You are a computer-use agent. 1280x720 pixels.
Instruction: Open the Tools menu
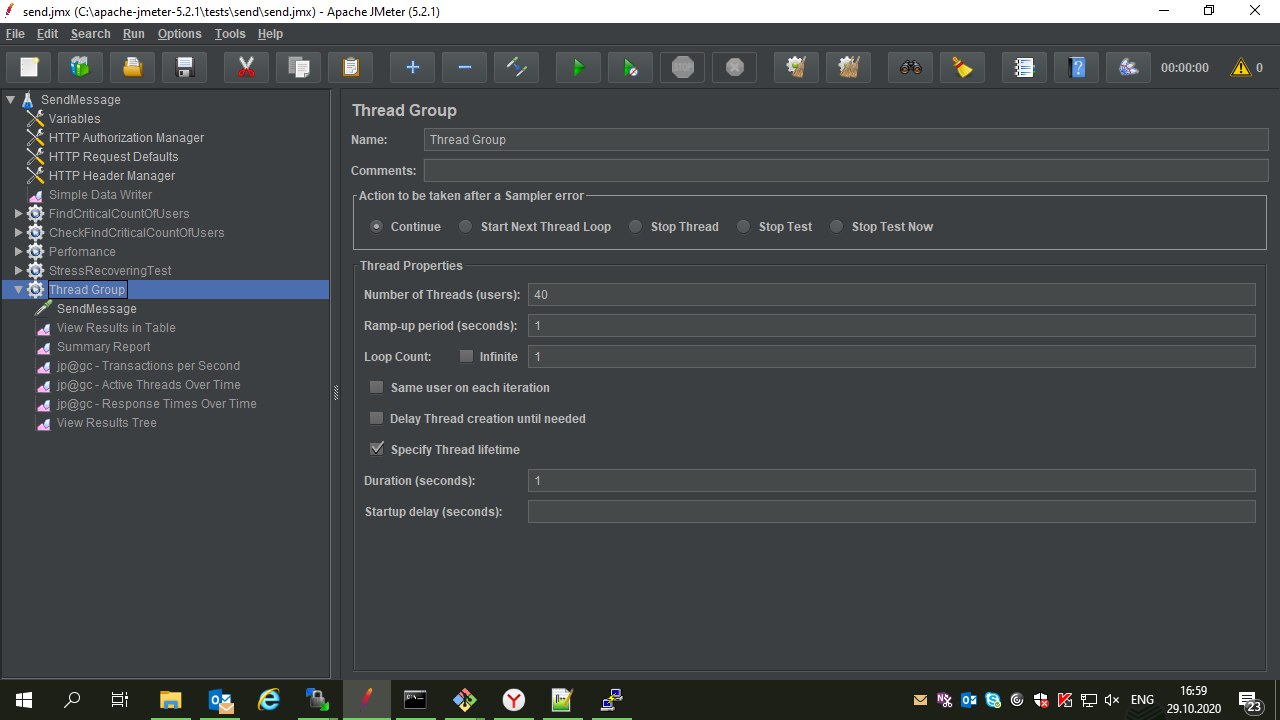pyautogui.click(x=230, y=34)
